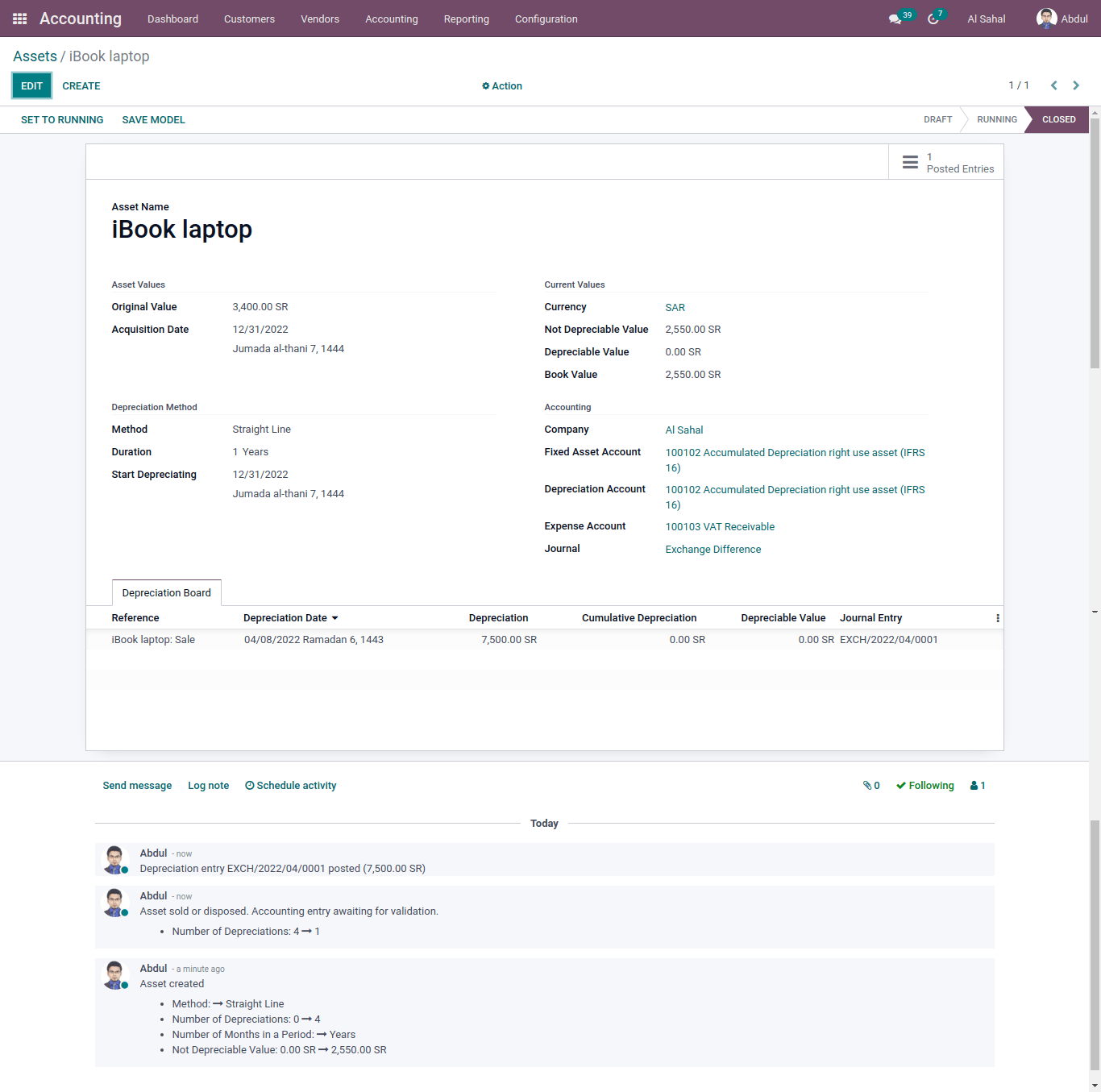Open the column options kebab menu in Depreciation Board
This screenshot has width=1101, height=1092.
click(998, 618)
